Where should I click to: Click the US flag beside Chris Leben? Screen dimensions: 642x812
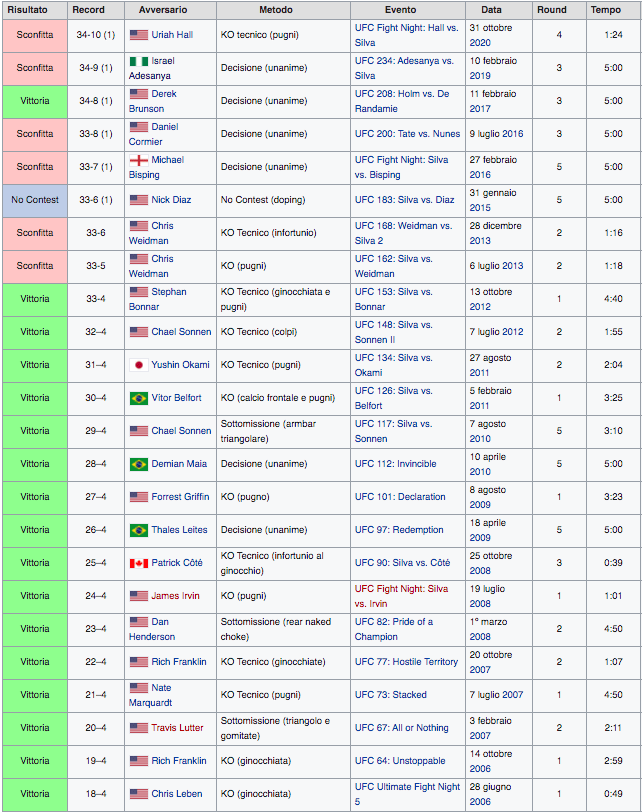click(x=139, y=794)
